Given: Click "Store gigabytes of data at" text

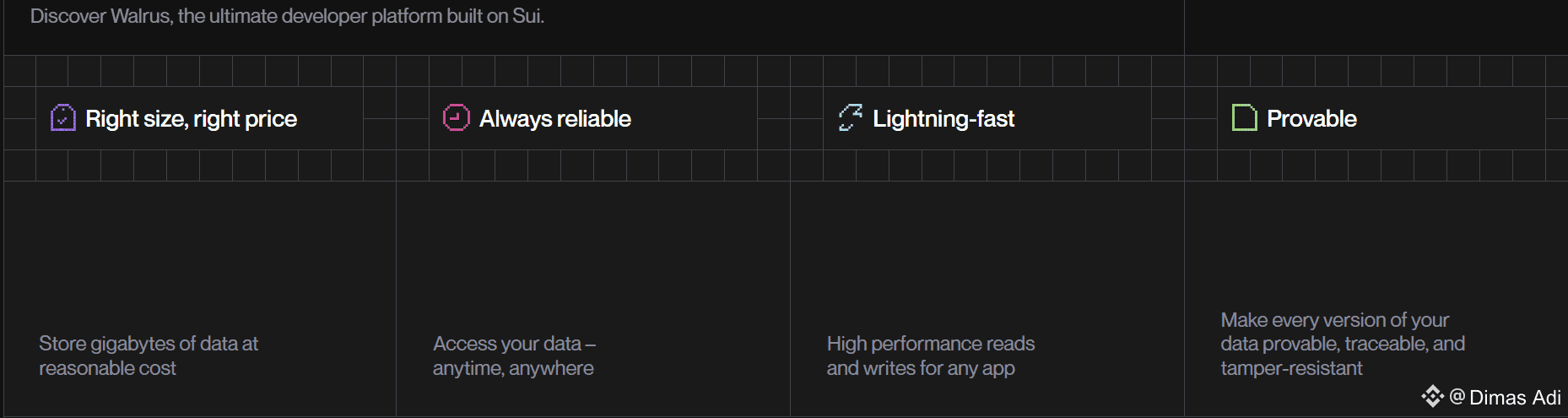Looking at the screenshot, I should point(149,344).
